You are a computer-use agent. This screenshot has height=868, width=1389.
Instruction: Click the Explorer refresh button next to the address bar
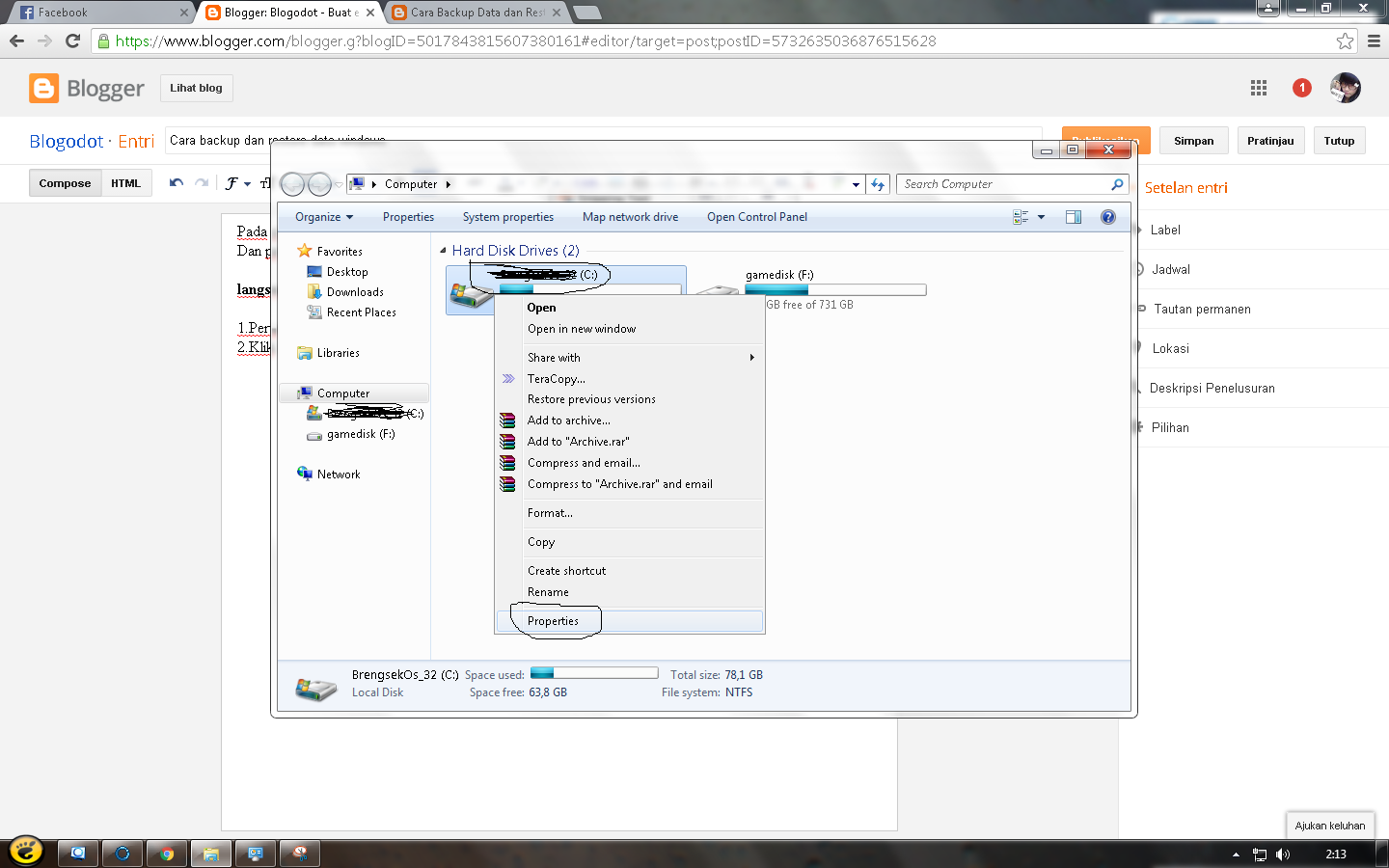pyautogui.click(x=878, y=184)
